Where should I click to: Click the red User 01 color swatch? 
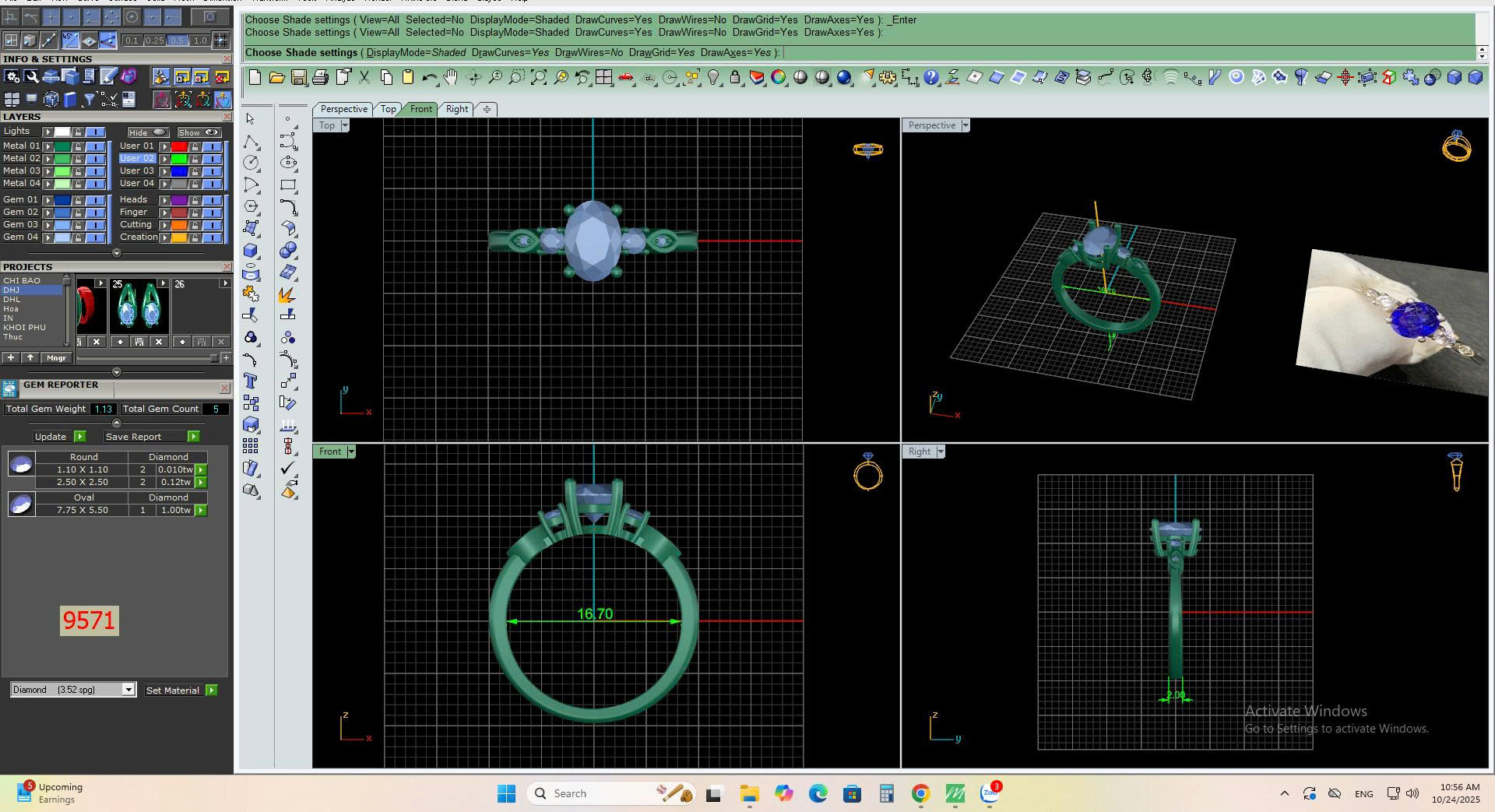[x=179, y=146]
